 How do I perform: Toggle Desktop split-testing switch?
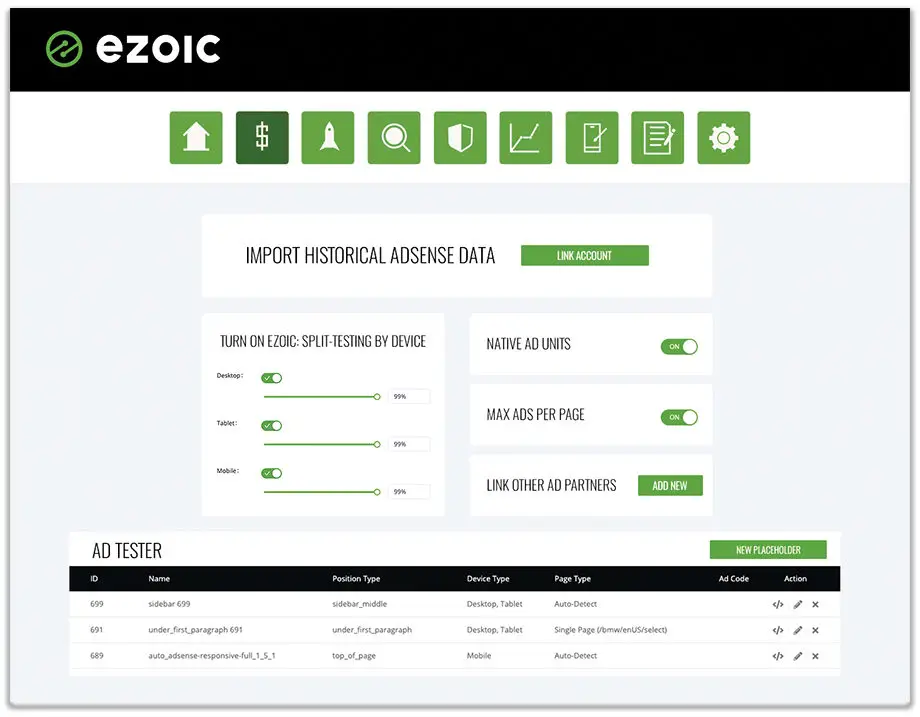pyautogui.click(x=272, y=378)
